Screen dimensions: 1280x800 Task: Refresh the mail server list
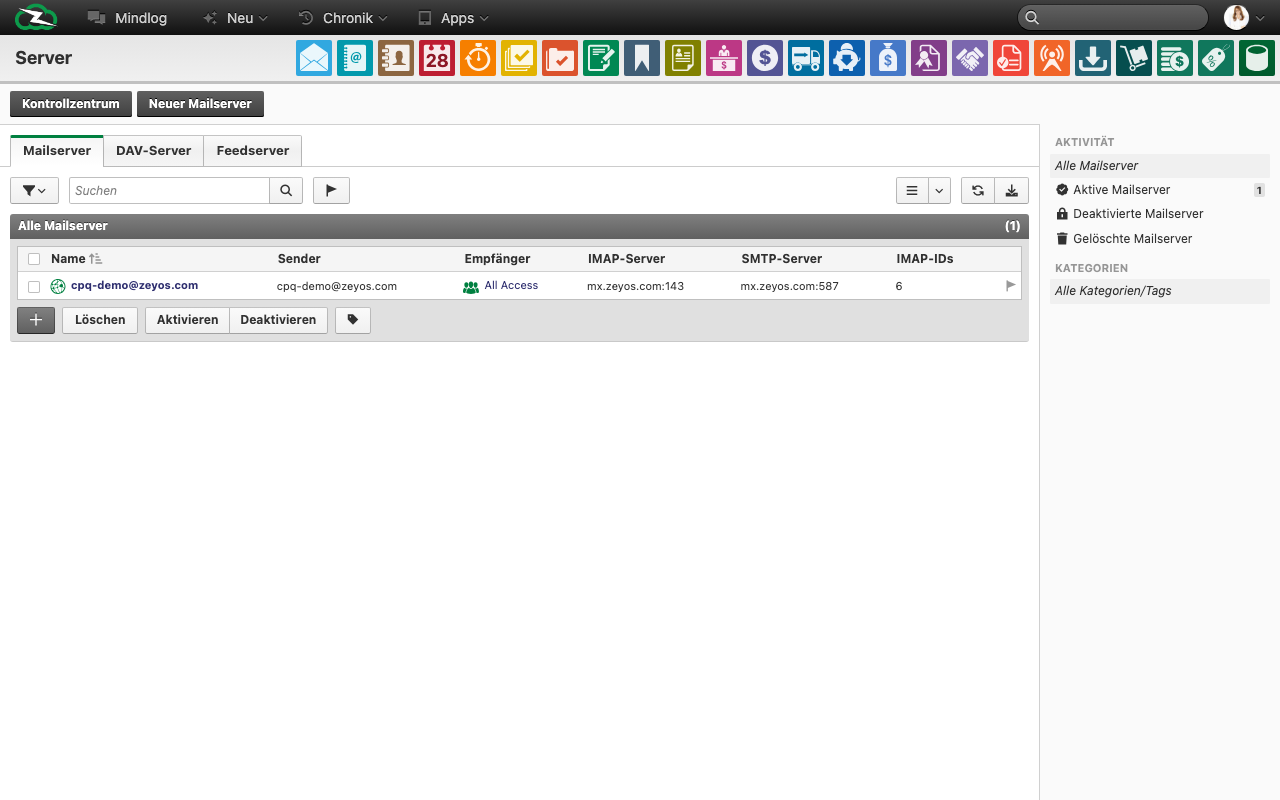click(978, 190)
